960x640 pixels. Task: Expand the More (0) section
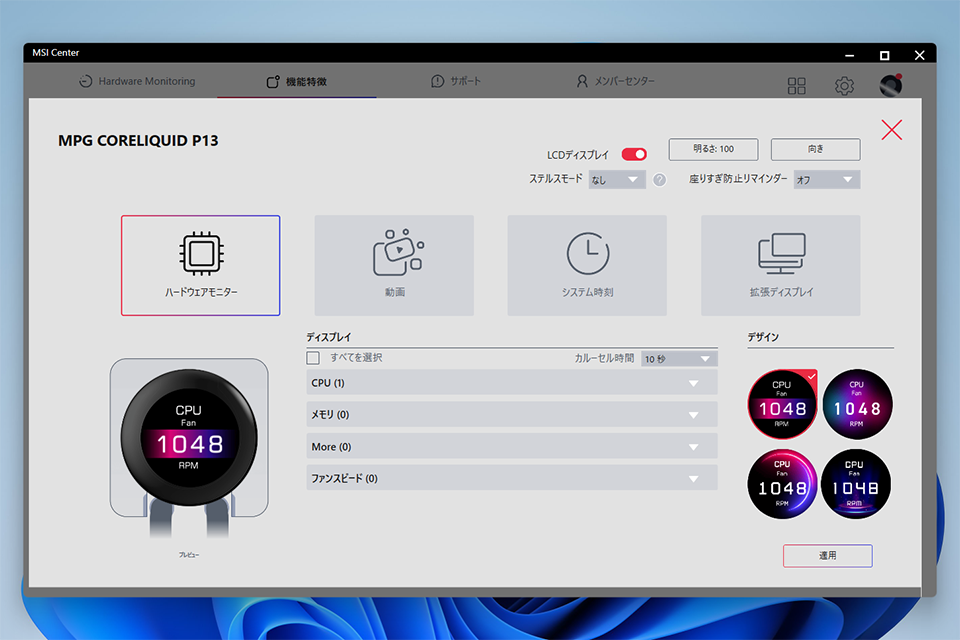512,446
